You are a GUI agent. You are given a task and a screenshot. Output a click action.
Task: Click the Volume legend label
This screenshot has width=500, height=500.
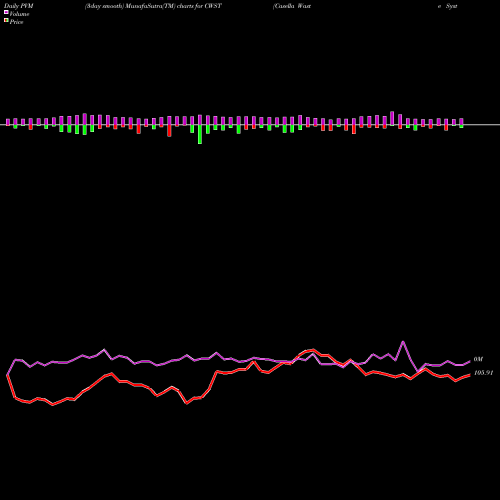point(19,14)
